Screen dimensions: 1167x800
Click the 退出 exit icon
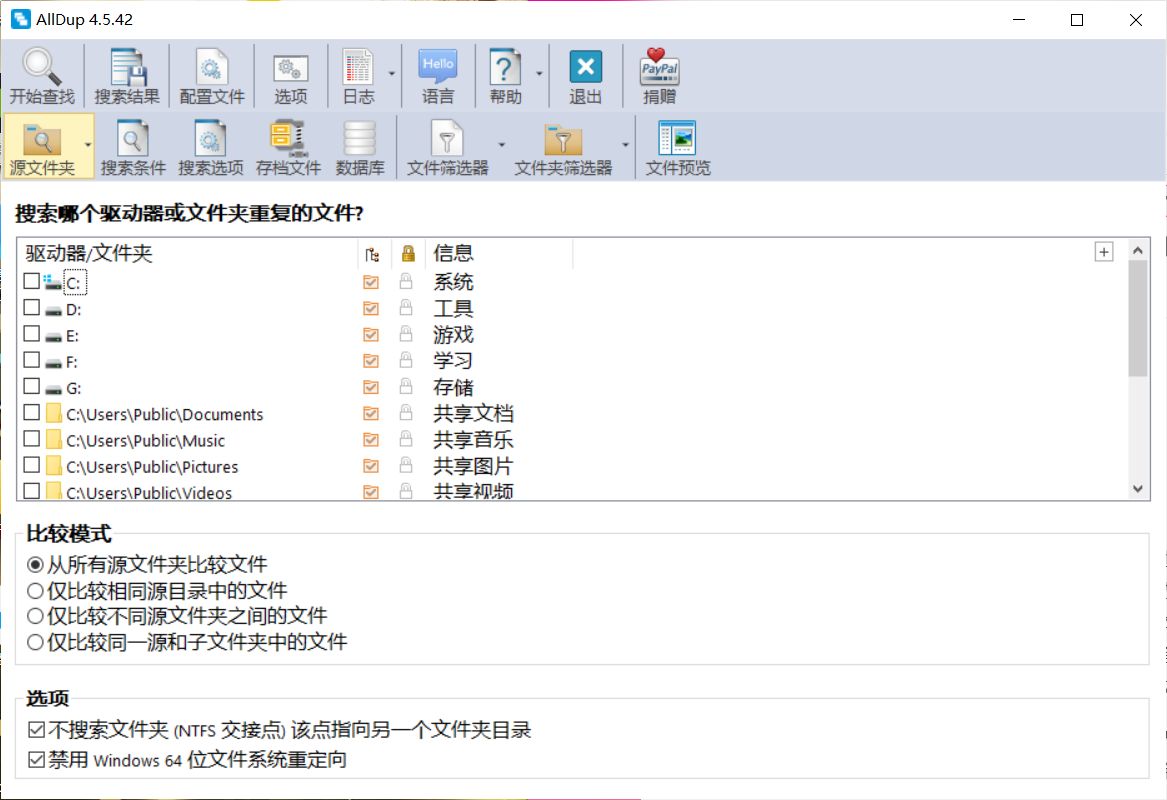[x=585, y=76]
